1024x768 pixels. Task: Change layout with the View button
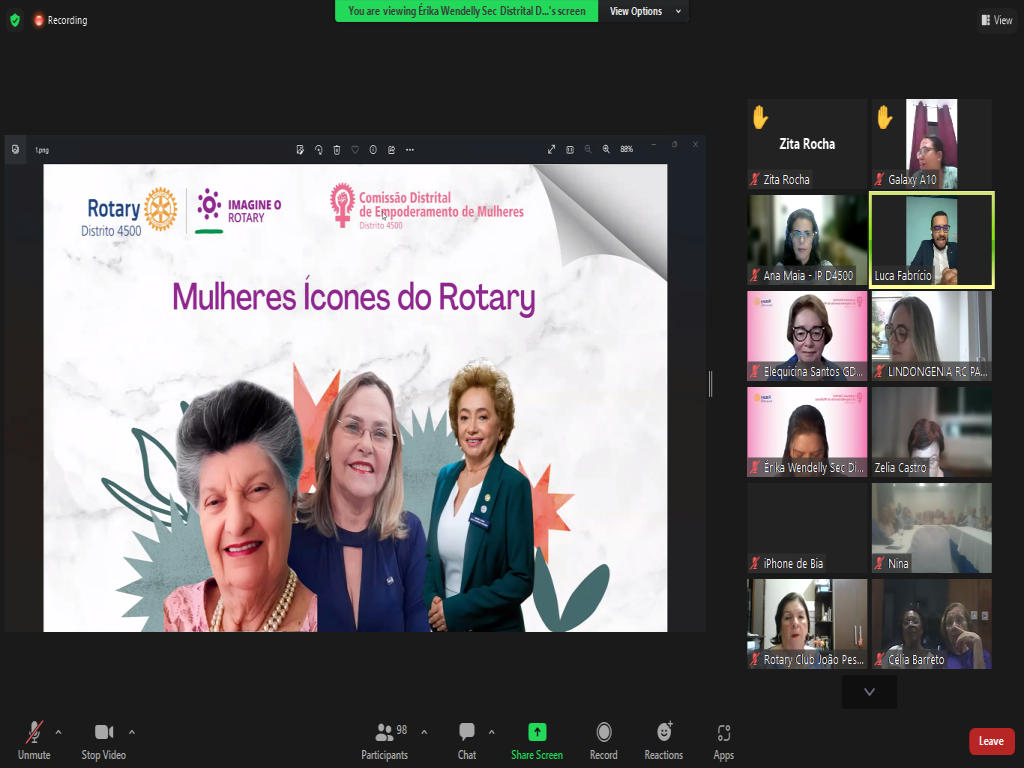[997, 20]
